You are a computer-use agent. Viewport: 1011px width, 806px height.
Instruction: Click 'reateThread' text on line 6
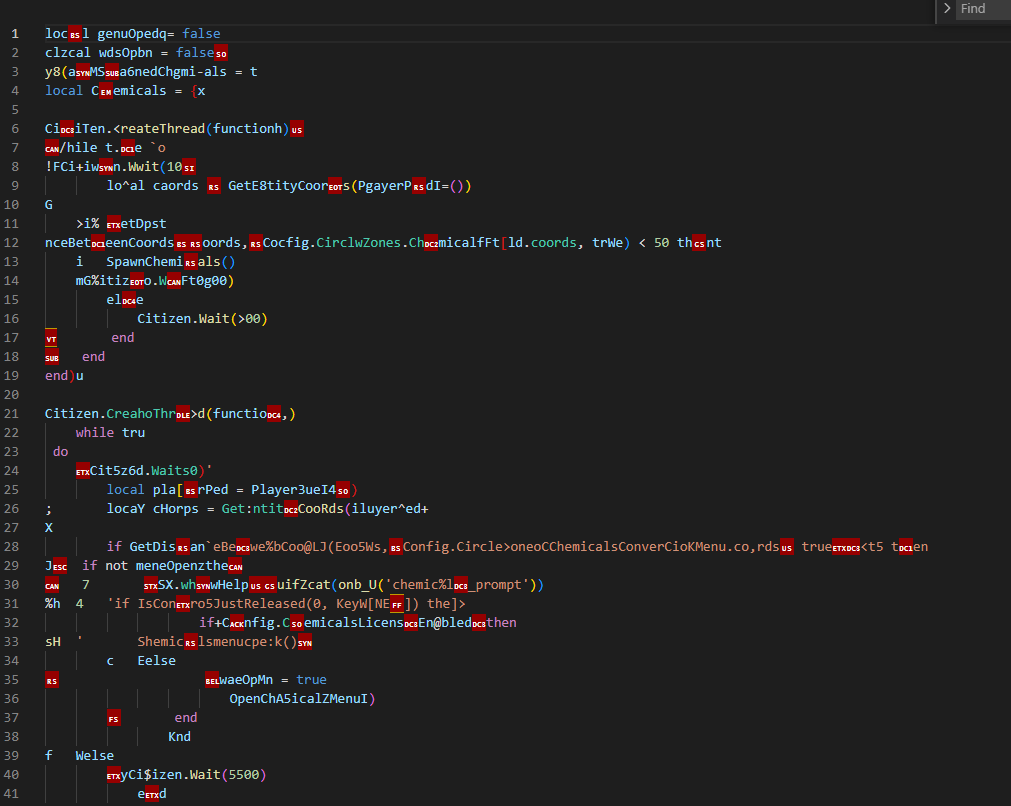163,128
